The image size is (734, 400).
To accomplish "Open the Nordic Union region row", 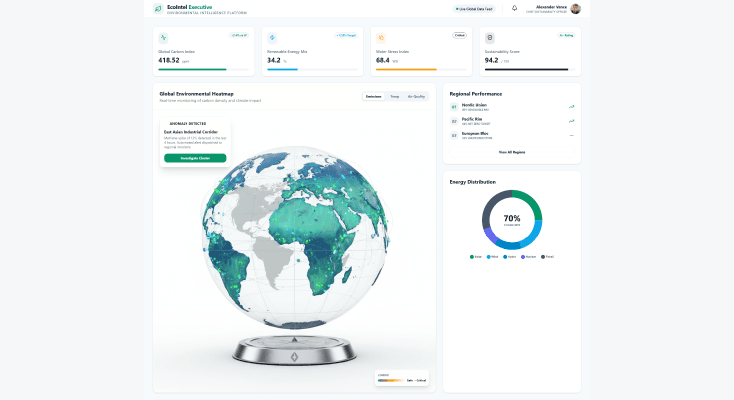I will [x=512, y=107].
